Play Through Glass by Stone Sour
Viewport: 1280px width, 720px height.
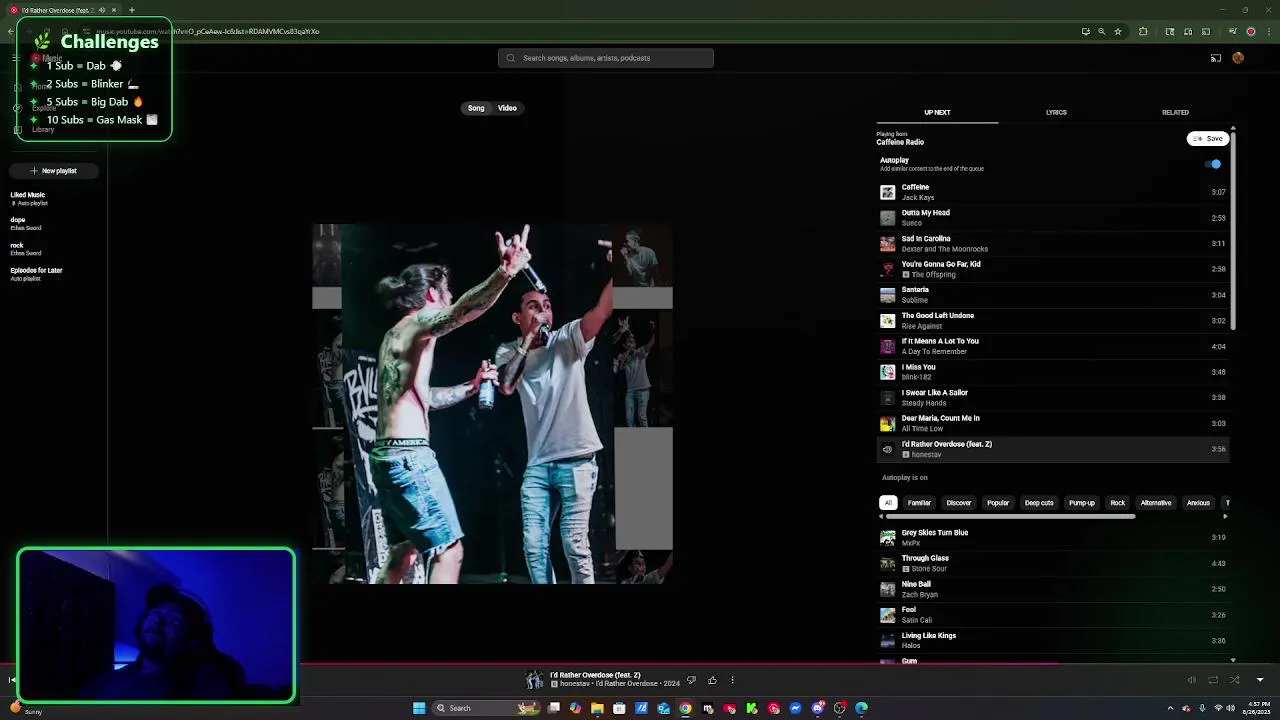tap(1052, 564)
